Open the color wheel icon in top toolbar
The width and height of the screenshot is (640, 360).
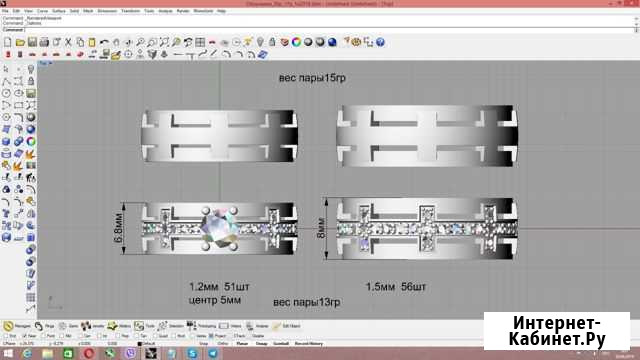click(x=296, y=42)
